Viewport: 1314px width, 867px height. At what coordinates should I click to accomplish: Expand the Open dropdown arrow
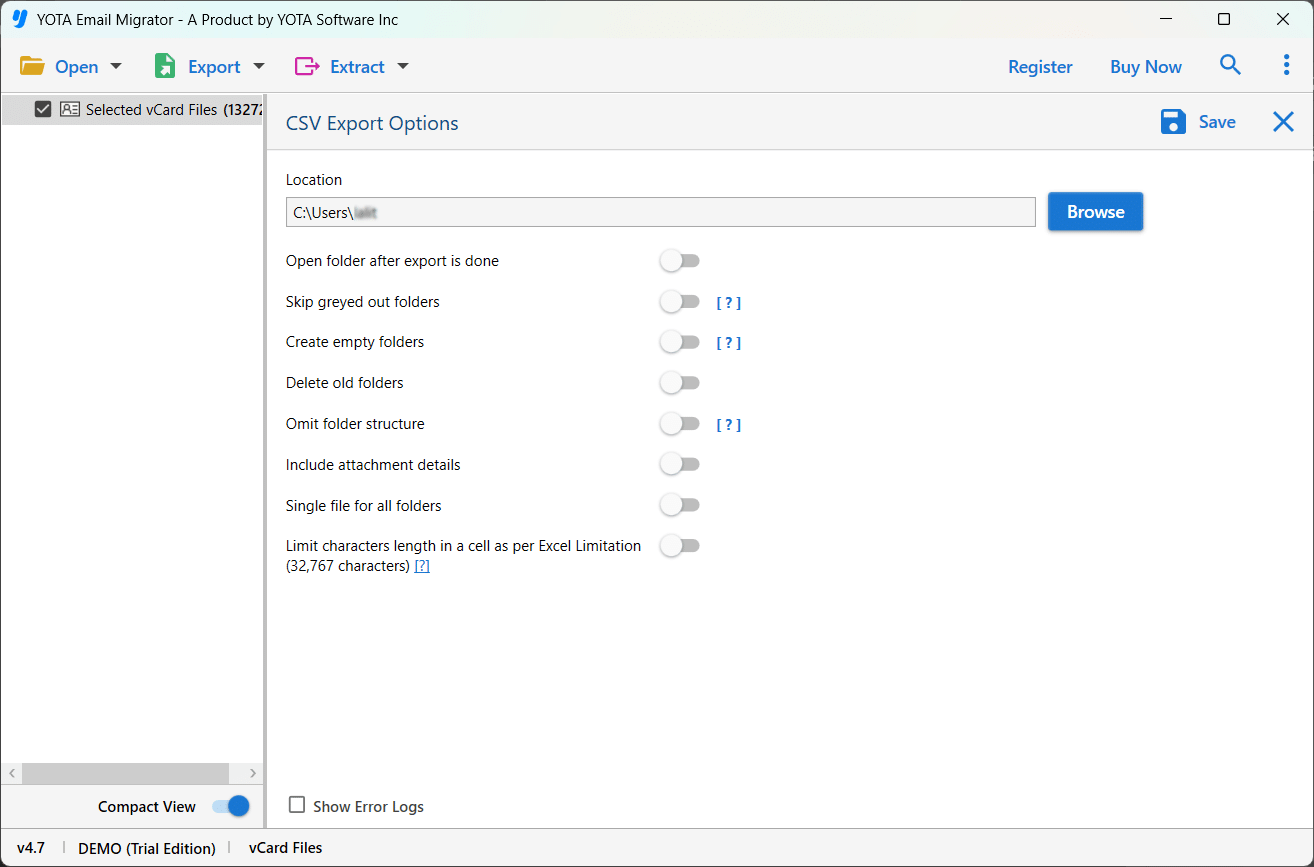tap(116, 67)
